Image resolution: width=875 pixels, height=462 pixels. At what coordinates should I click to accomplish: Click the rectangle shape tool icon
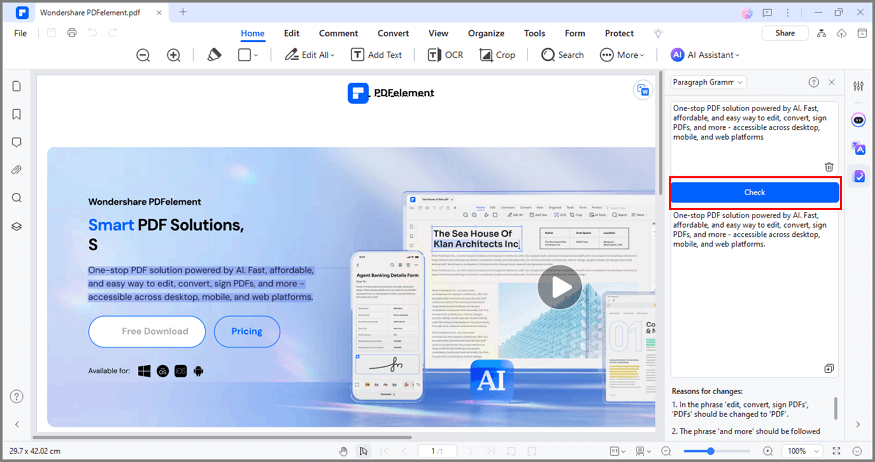coord(244,55)
